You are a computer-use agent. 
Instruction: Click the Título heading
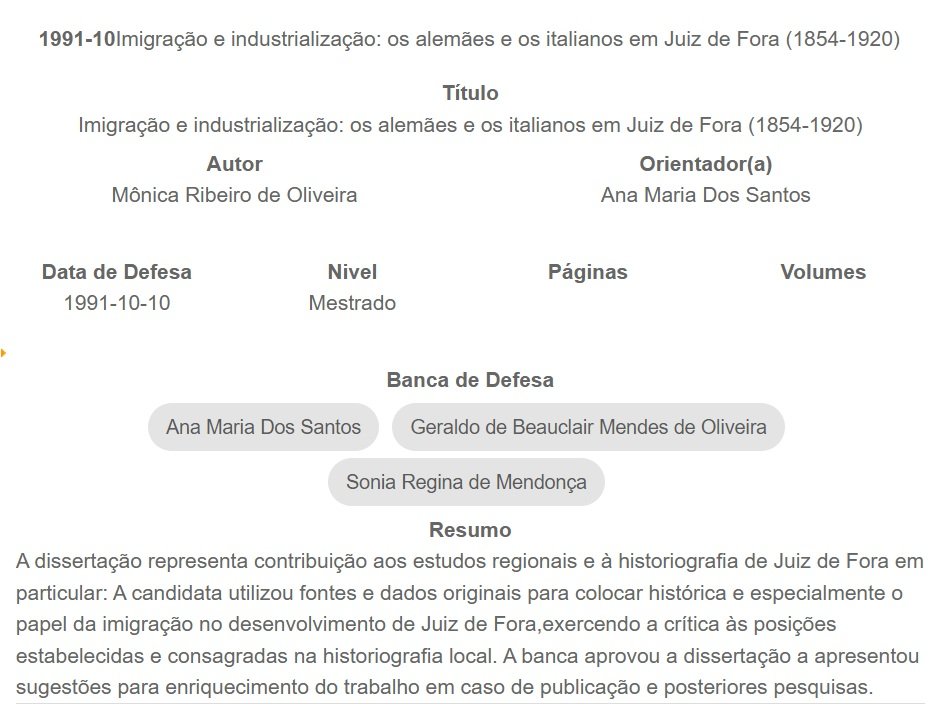[x=470, y=93]
